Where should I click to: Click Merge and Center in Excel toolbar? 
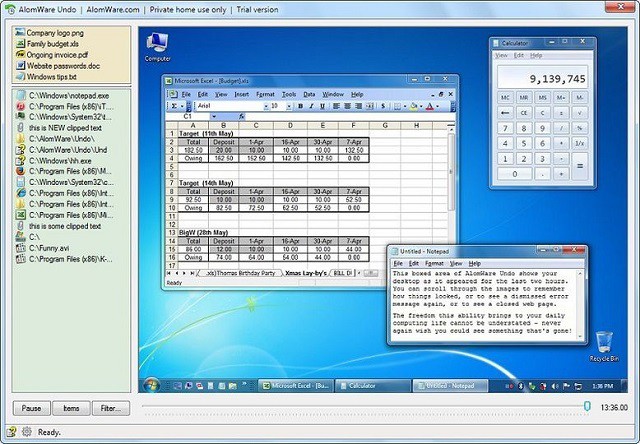tap(370, 106)
